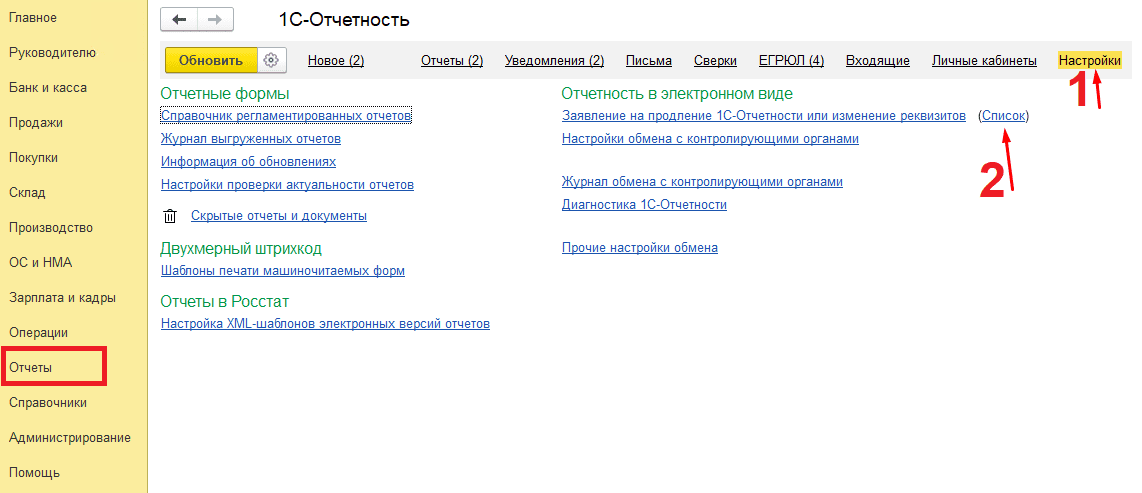This screenshot has height=493, width=1142.
Task: Click Заявление на продление 1С-Отчетности link
Action: (764, 116)
